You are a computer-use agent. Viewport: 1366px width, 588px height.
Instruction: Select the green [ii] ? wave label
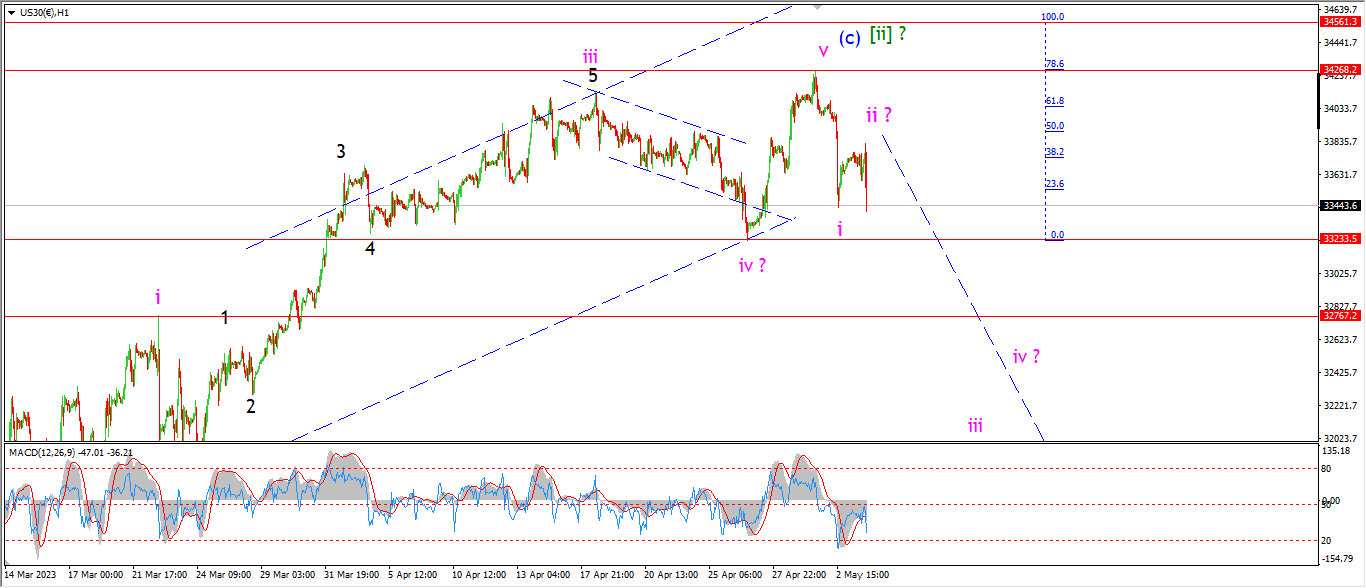coord(888,35)
